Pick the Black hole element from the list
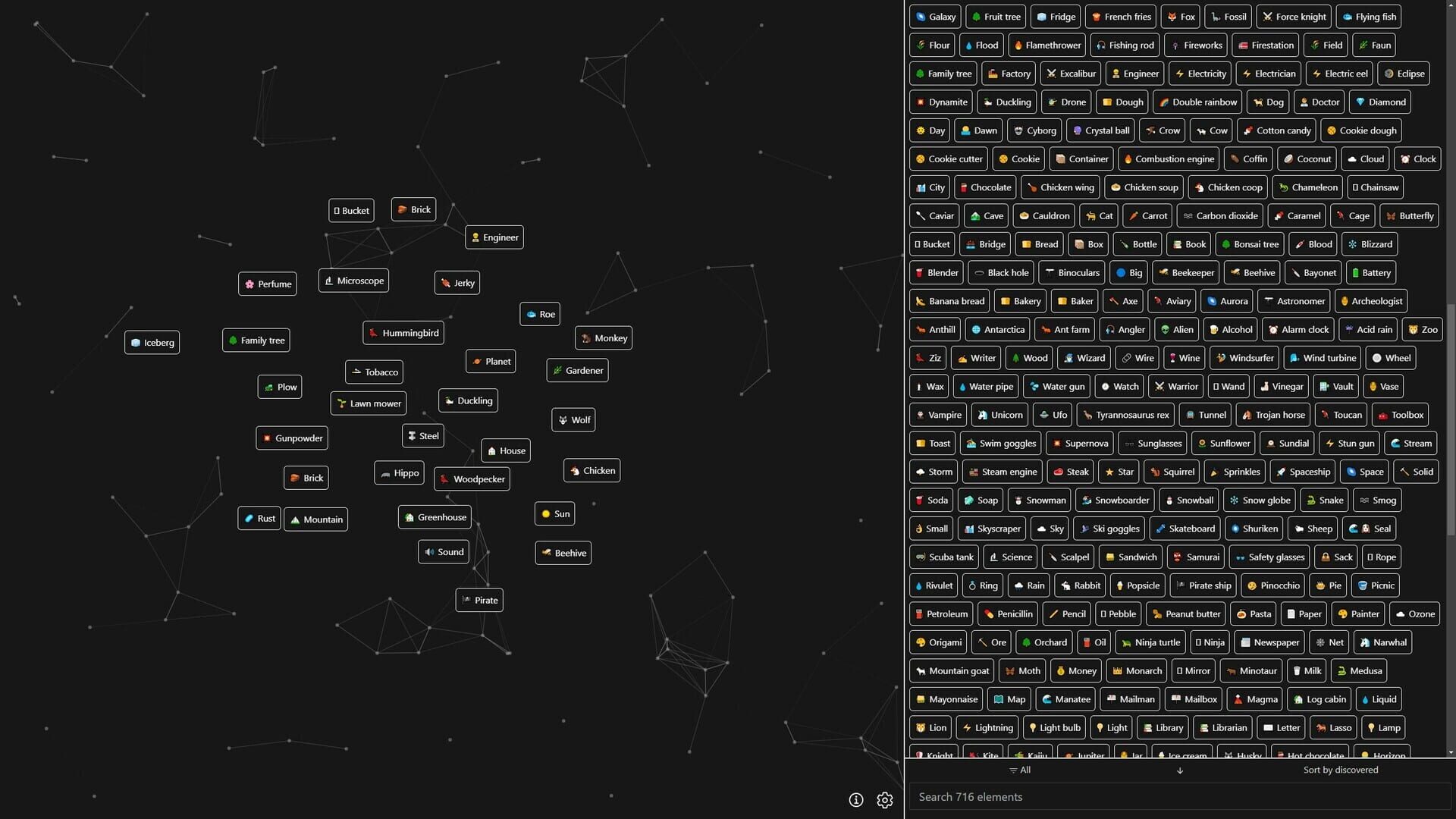The image size is (1456, 819). [1001, 273]
